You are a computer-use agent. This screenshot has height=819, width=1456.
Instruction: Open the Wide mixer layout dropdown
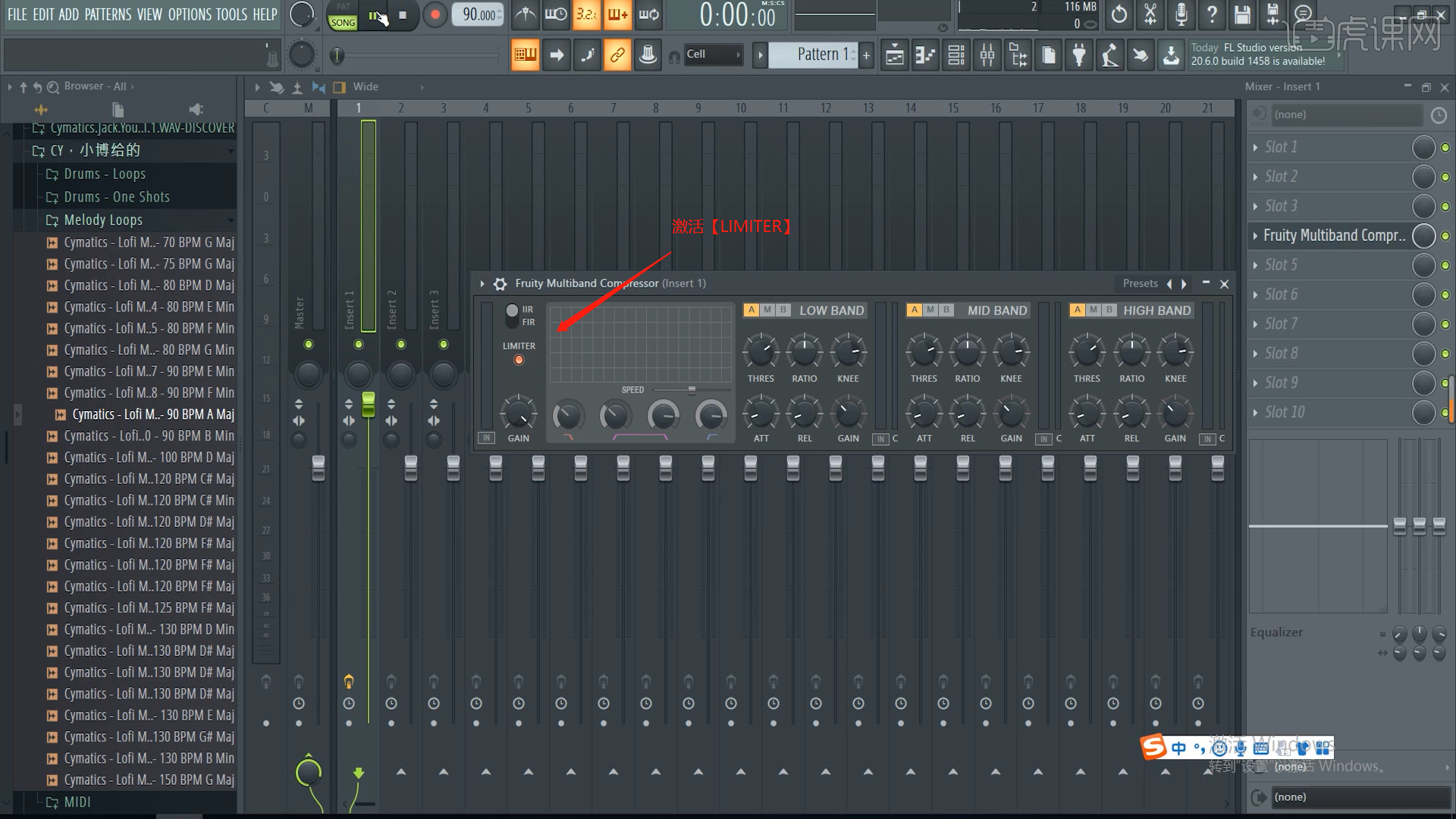[x=367, y=86]
